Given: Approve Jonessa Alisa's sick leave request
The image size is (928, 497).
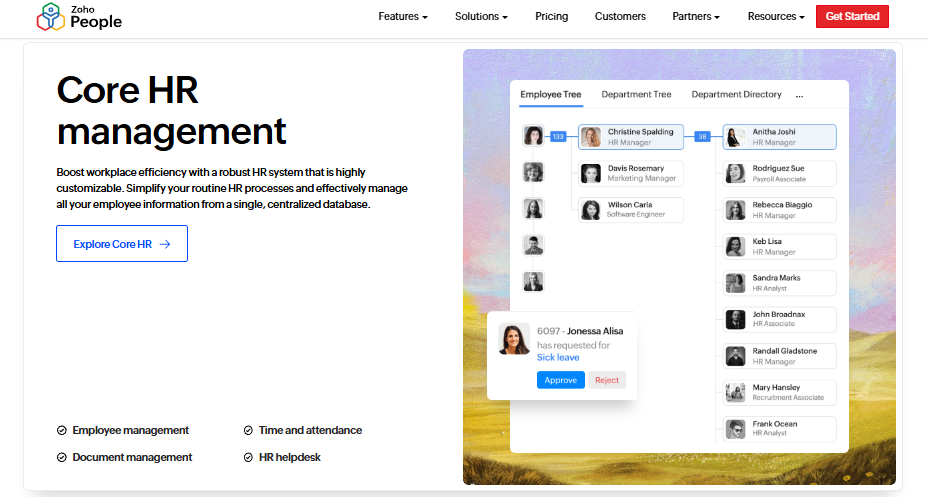Looking at the screenshot, I should coord(560,380).
